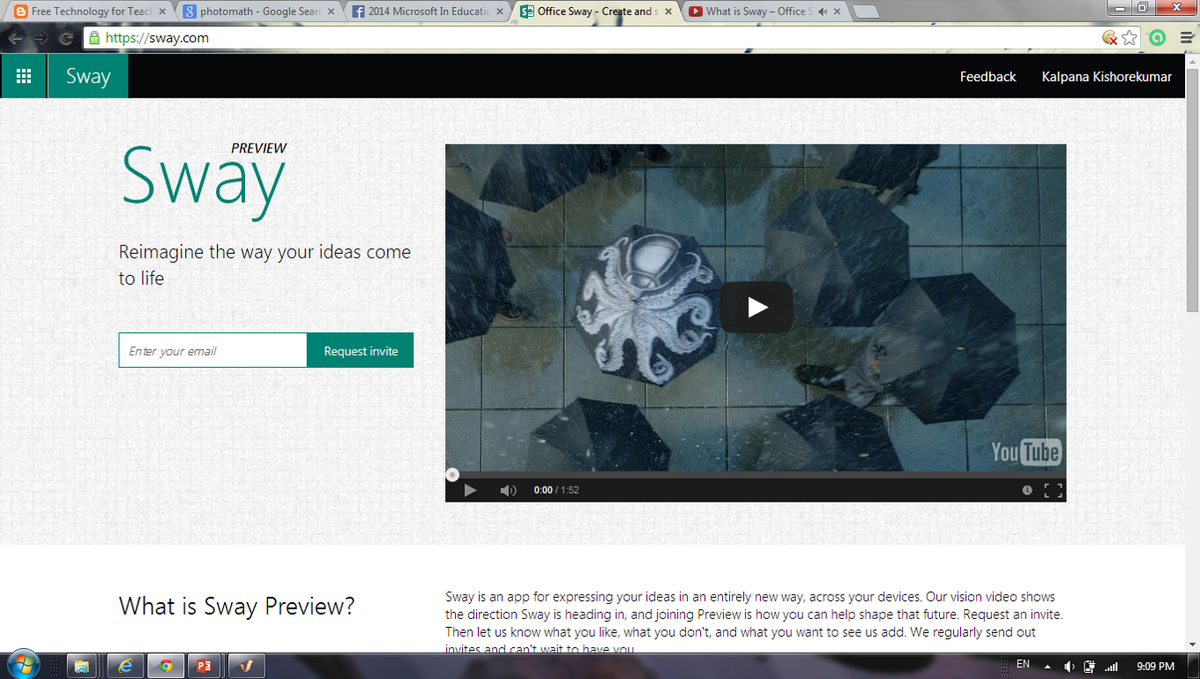This screenshot has height=679, width=1200.
Task: Click the small play icon in video controls
Action: [471, 490]
